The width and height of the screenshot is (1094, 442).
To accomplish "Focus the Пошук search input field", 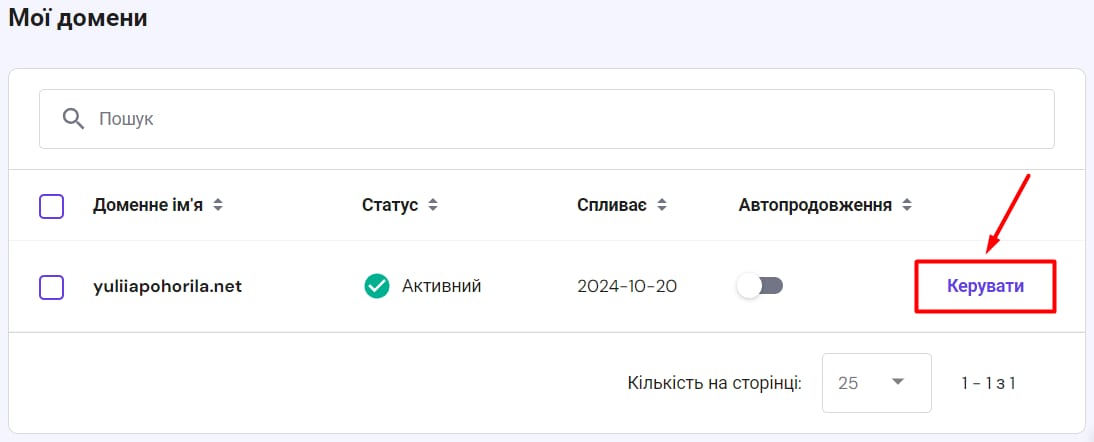I will 546,119.
